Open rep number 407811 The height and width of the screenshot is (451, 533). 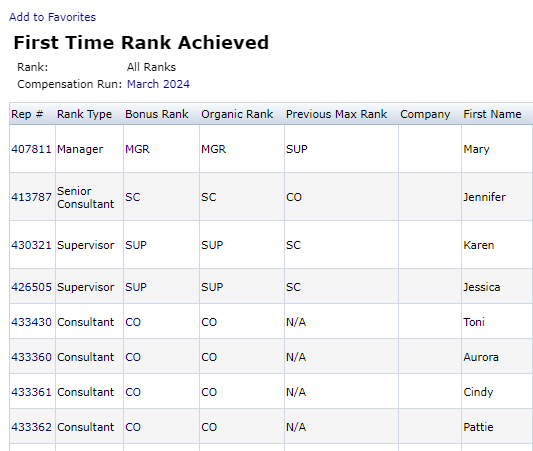[x=31, y=149]
